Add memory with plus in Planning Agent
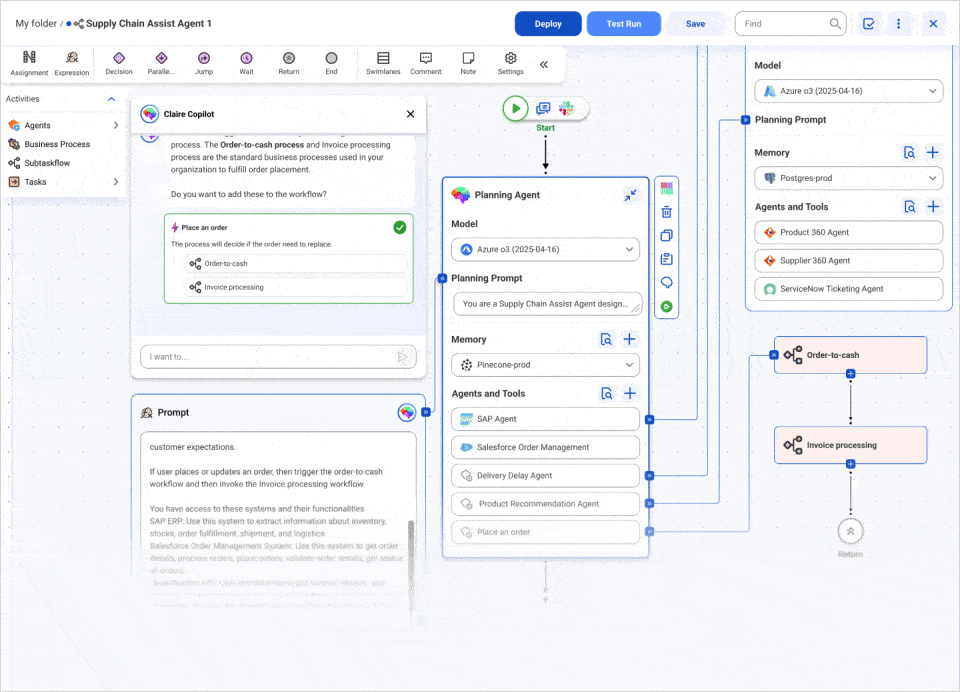This screenshot has width=960, height=692. [629, 339]
